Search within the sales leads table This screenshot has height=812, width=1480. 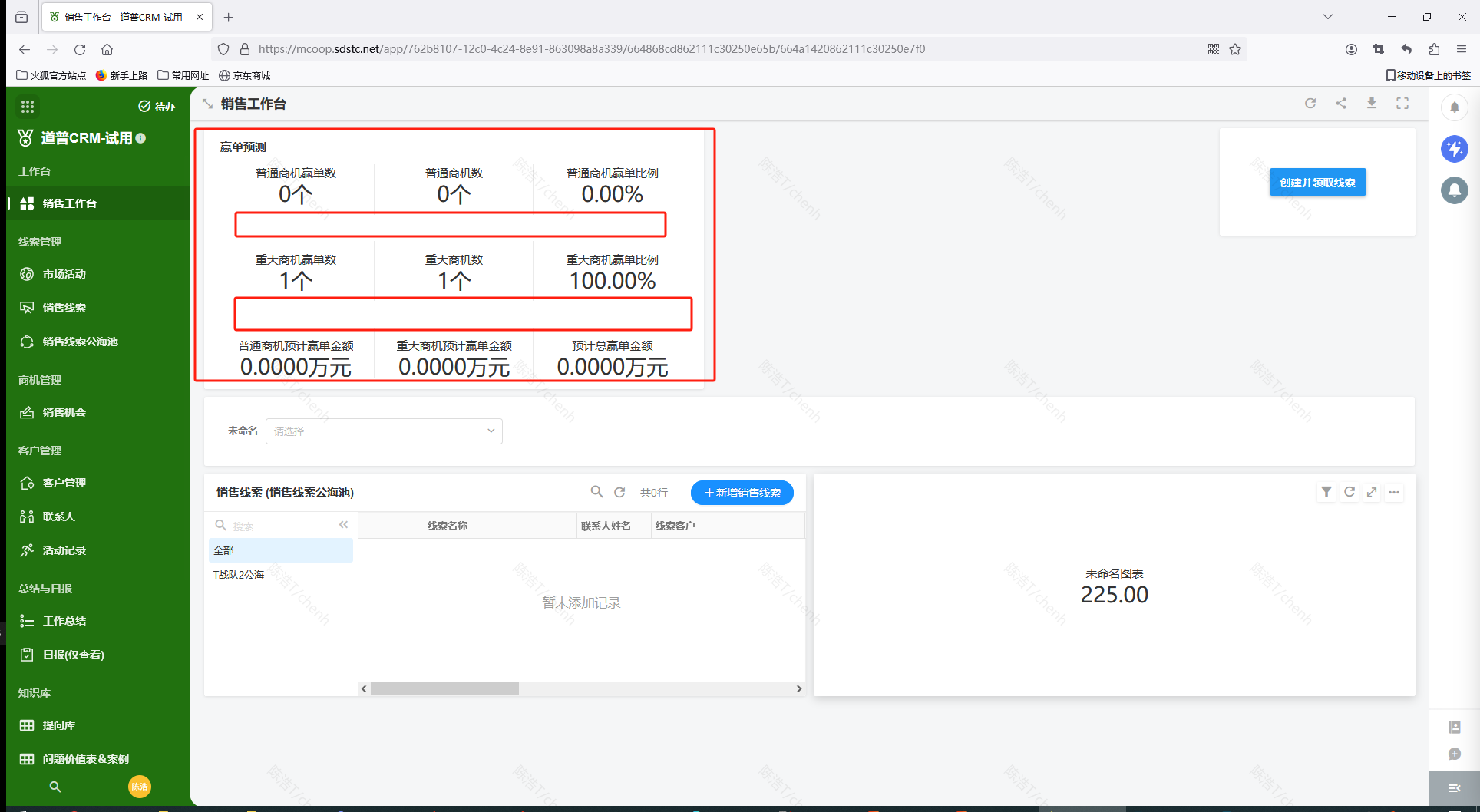(x=596, y=492)
